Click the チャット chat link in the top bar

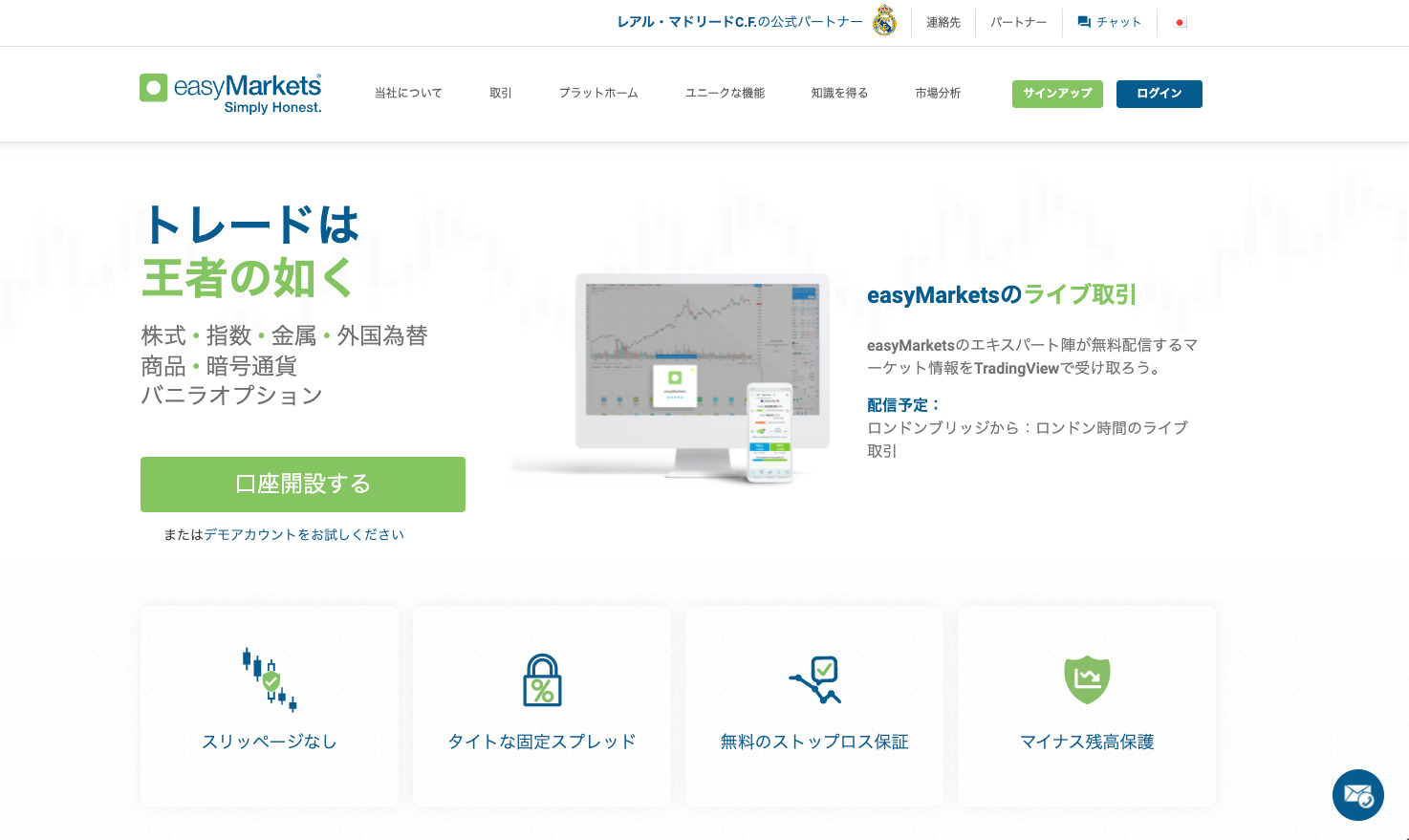[x=1110, y=22]
